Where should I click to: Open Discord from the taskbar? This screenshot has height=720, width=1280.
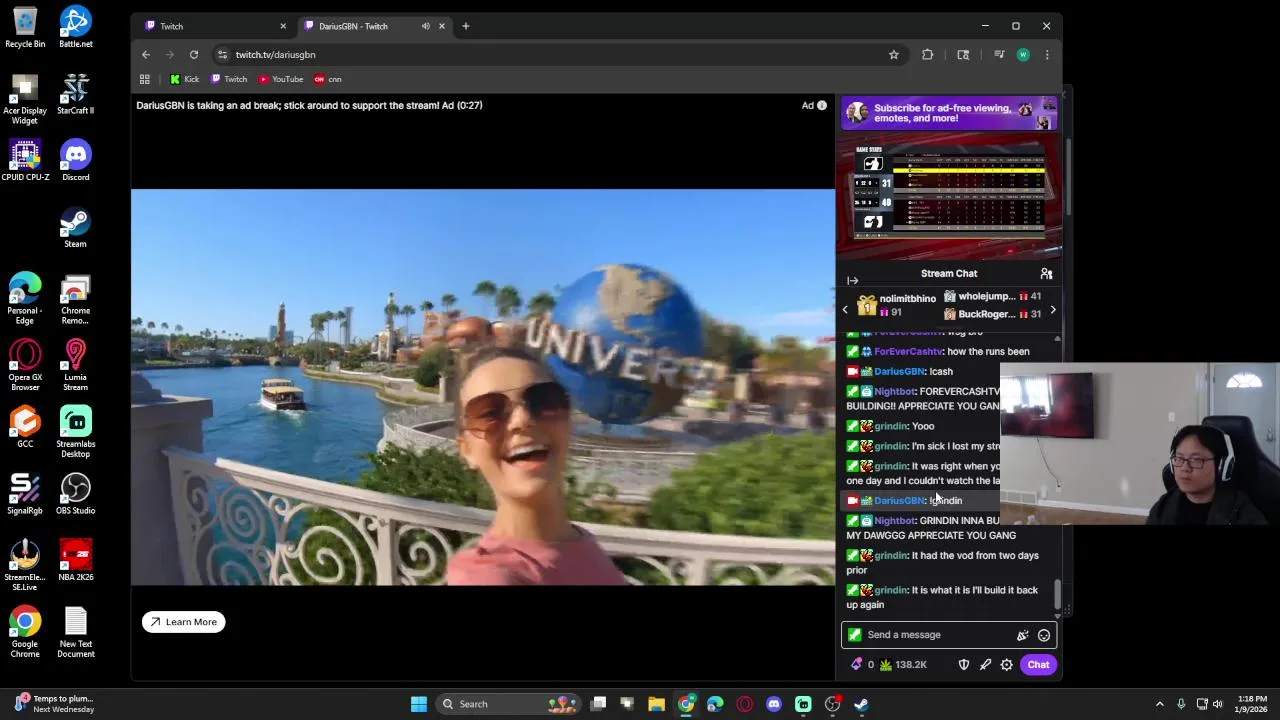point(773,704)
